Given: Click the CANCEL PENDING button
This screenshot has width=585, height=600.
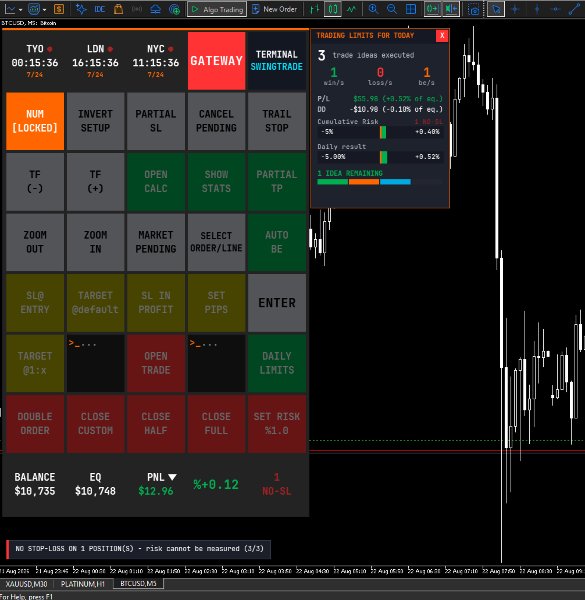Looking at the screenshot, I should 217,121.
